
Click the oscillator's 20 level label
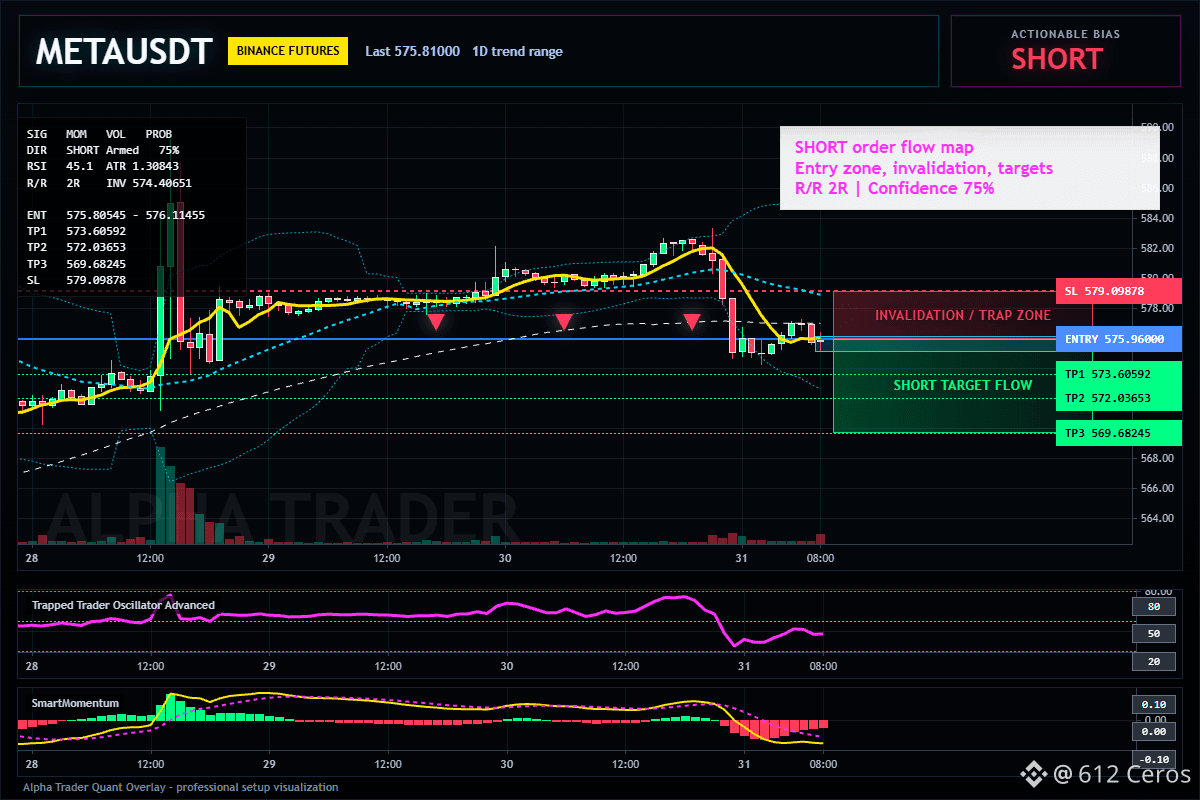[x=1153, y=662]
